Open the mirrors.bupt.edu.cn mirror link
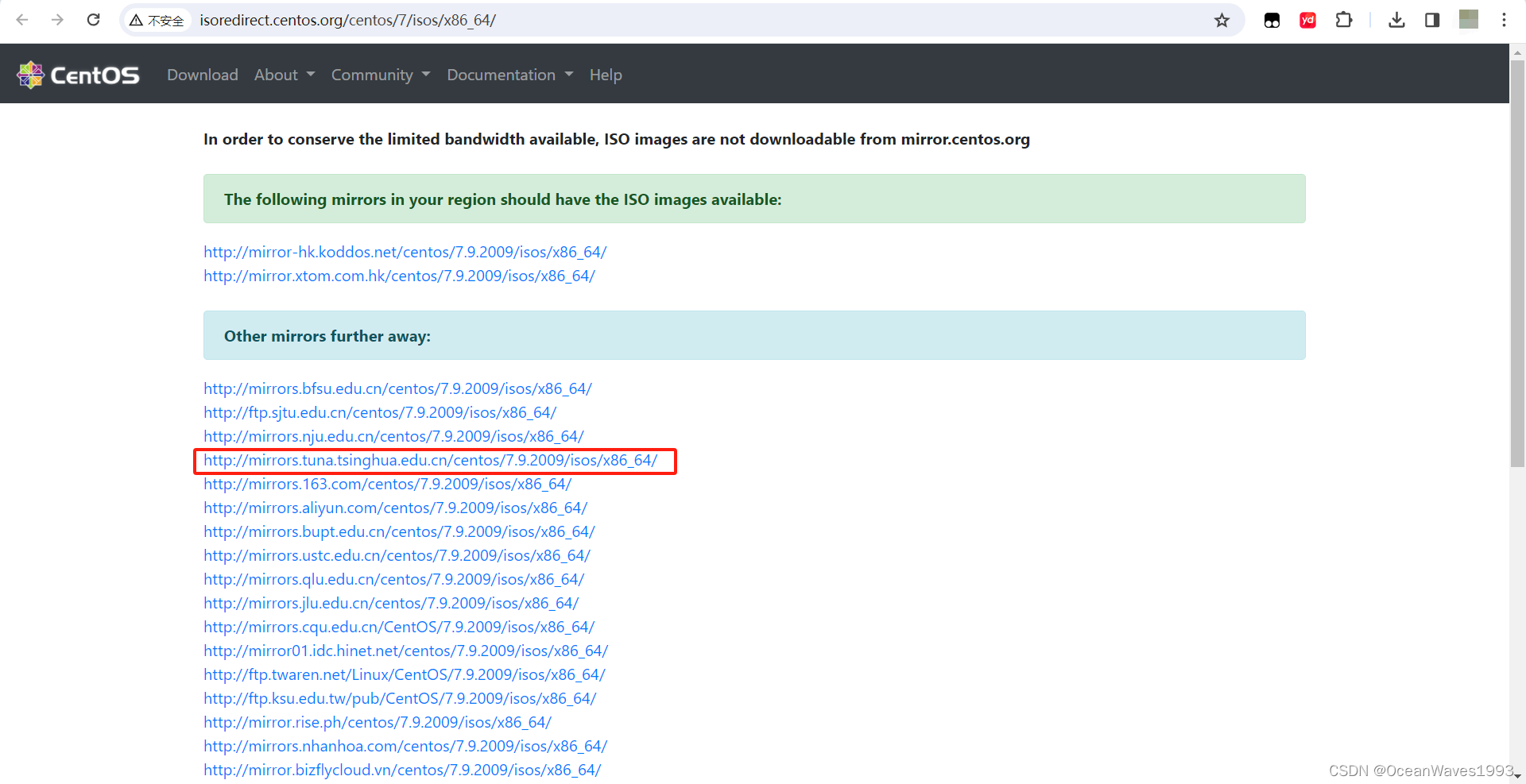 pos(399,531)
